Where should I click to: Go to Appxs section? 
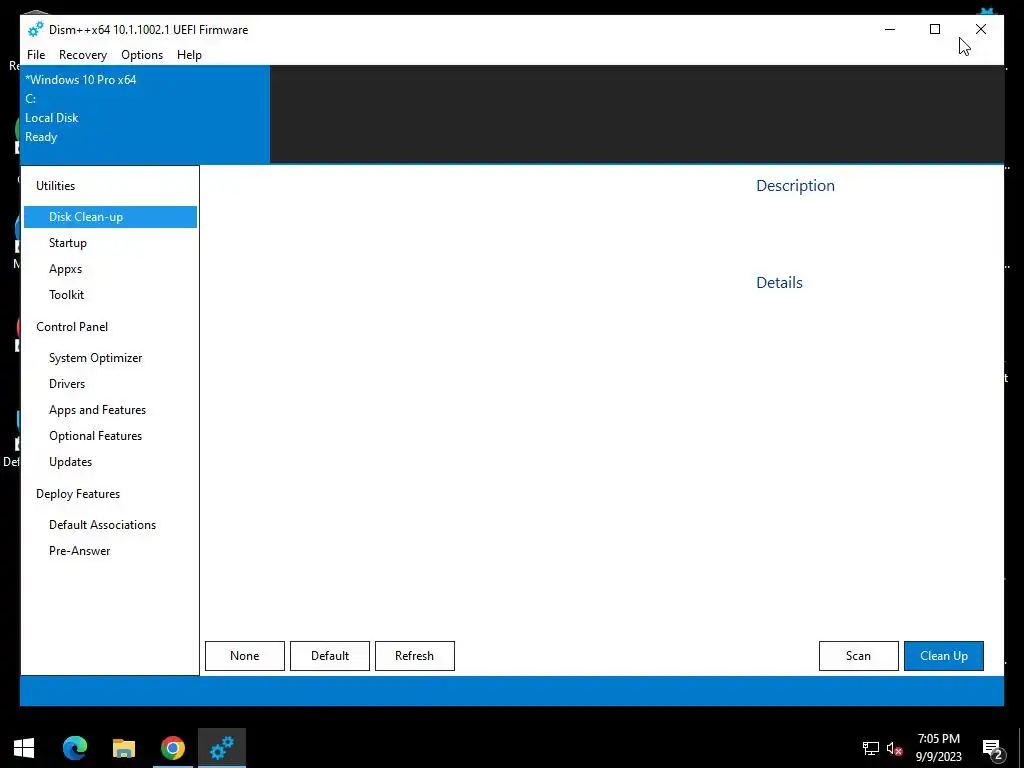click(x=65, y=269)
